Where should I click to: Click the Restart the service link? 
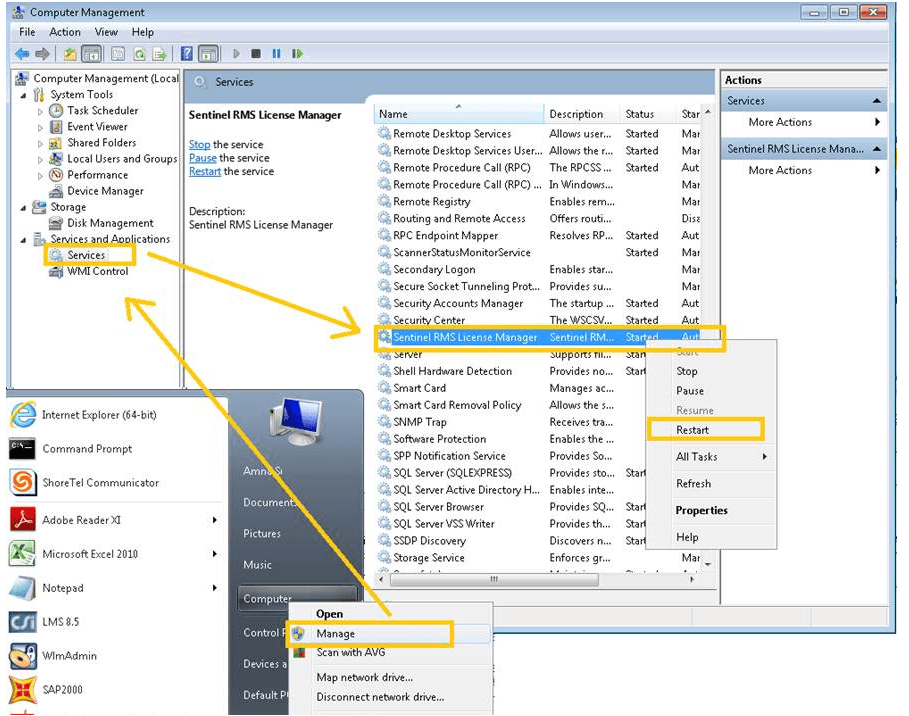205,172
